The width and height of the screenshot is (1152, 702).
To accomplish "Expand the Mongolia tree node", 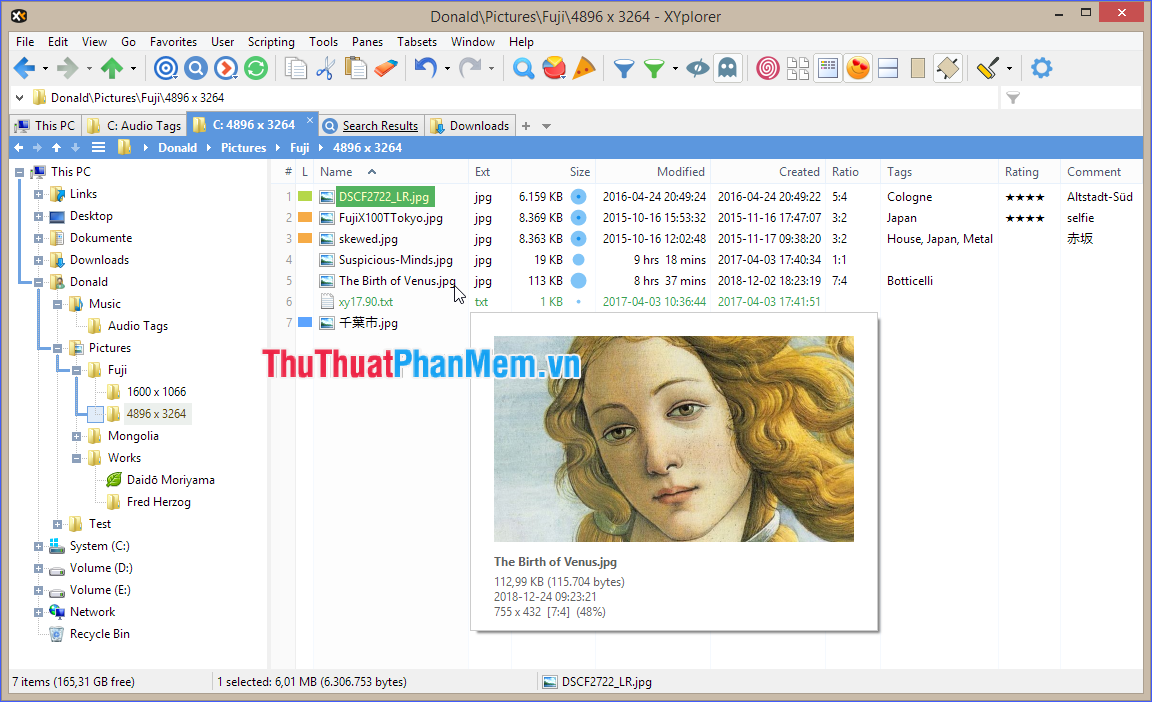I will click(x=76, y=436).
